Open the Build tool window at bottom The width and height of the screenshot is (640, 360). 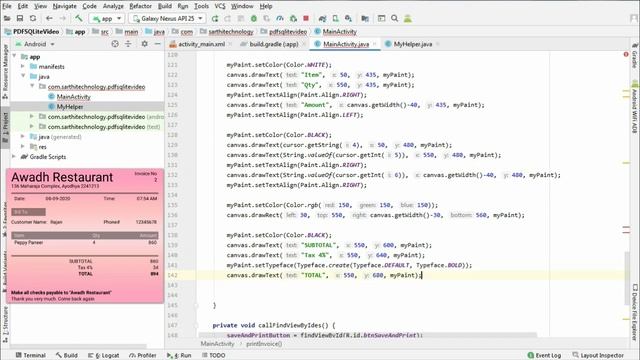pyautogui.click(x=67, y=355)
